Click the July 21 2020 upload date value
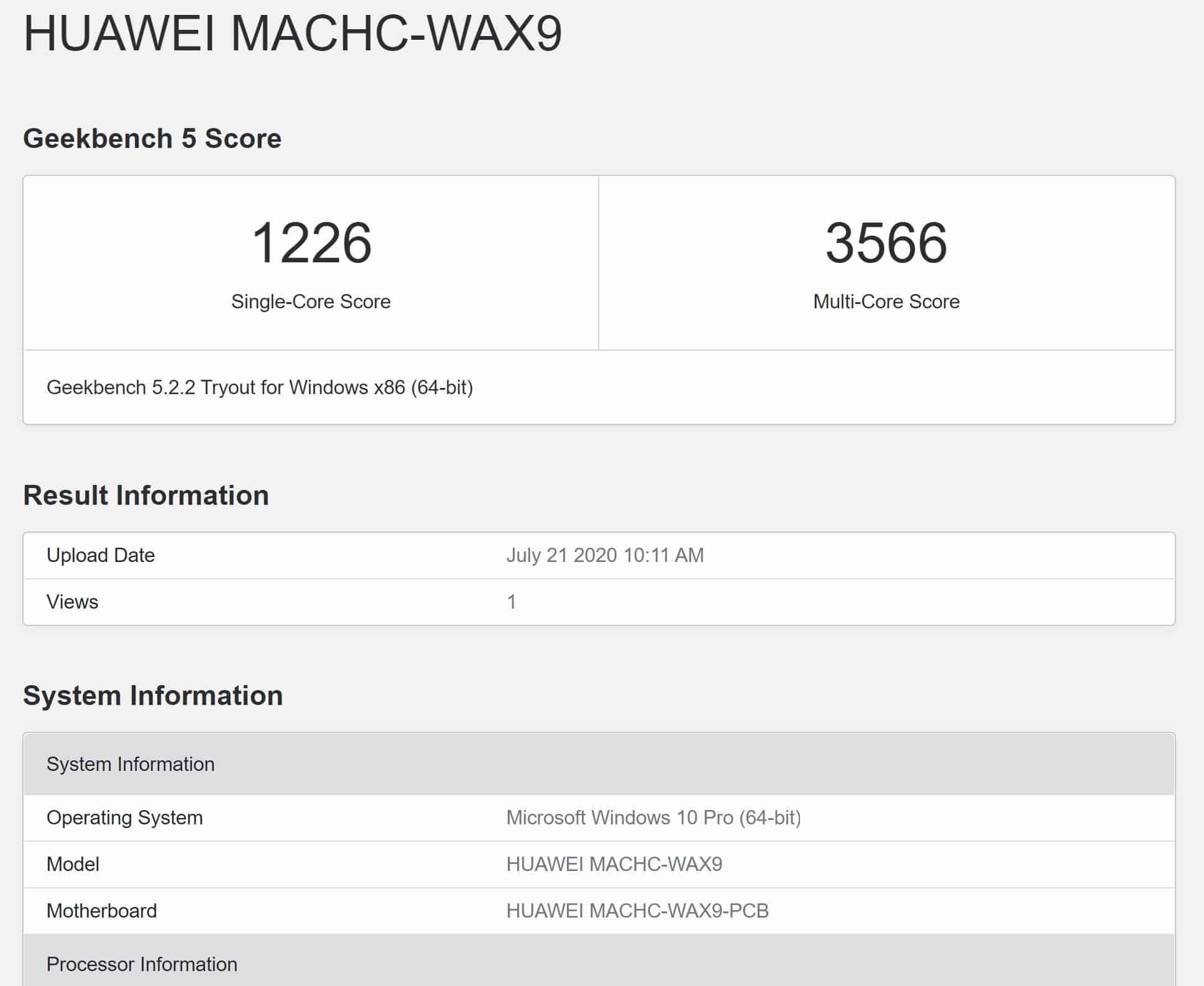 pyautogui.click(x=605, y=555)
